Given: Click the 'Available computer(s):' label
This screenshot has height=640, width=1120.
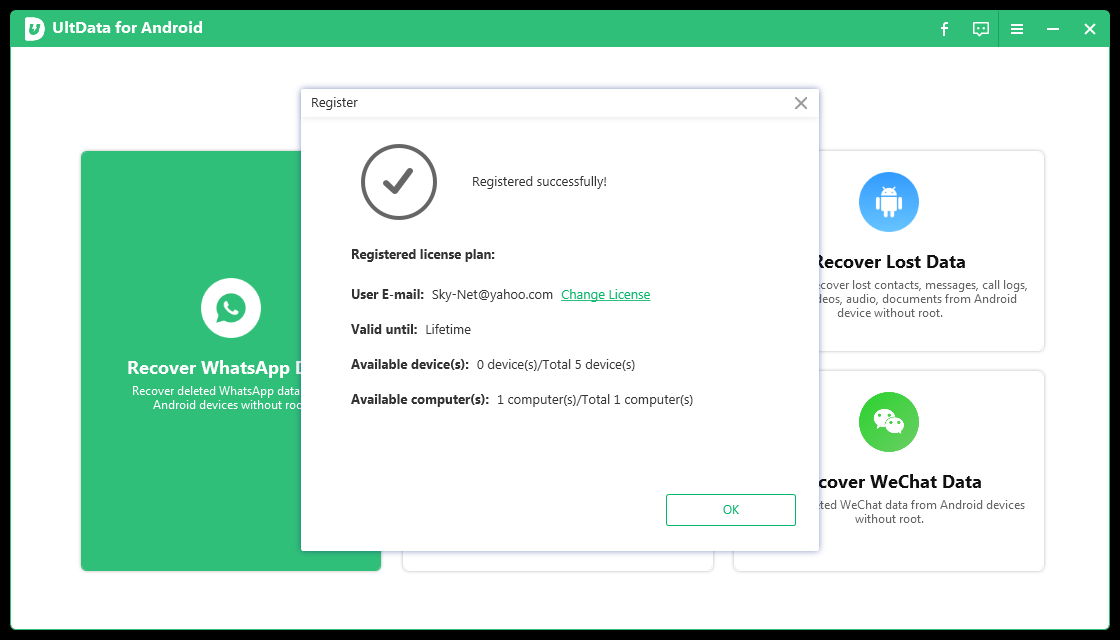Looking at the screenshot, I should [x=420, y=399].
